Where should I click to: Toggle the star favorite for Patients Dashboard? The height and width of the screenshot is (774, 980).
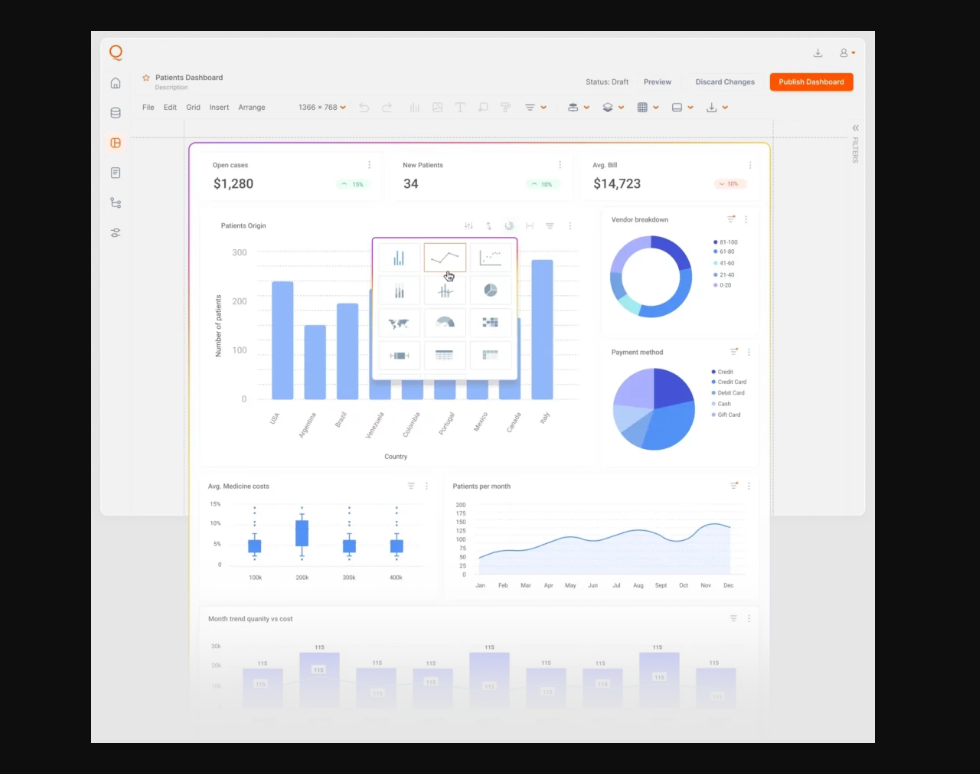coord(146,78)
